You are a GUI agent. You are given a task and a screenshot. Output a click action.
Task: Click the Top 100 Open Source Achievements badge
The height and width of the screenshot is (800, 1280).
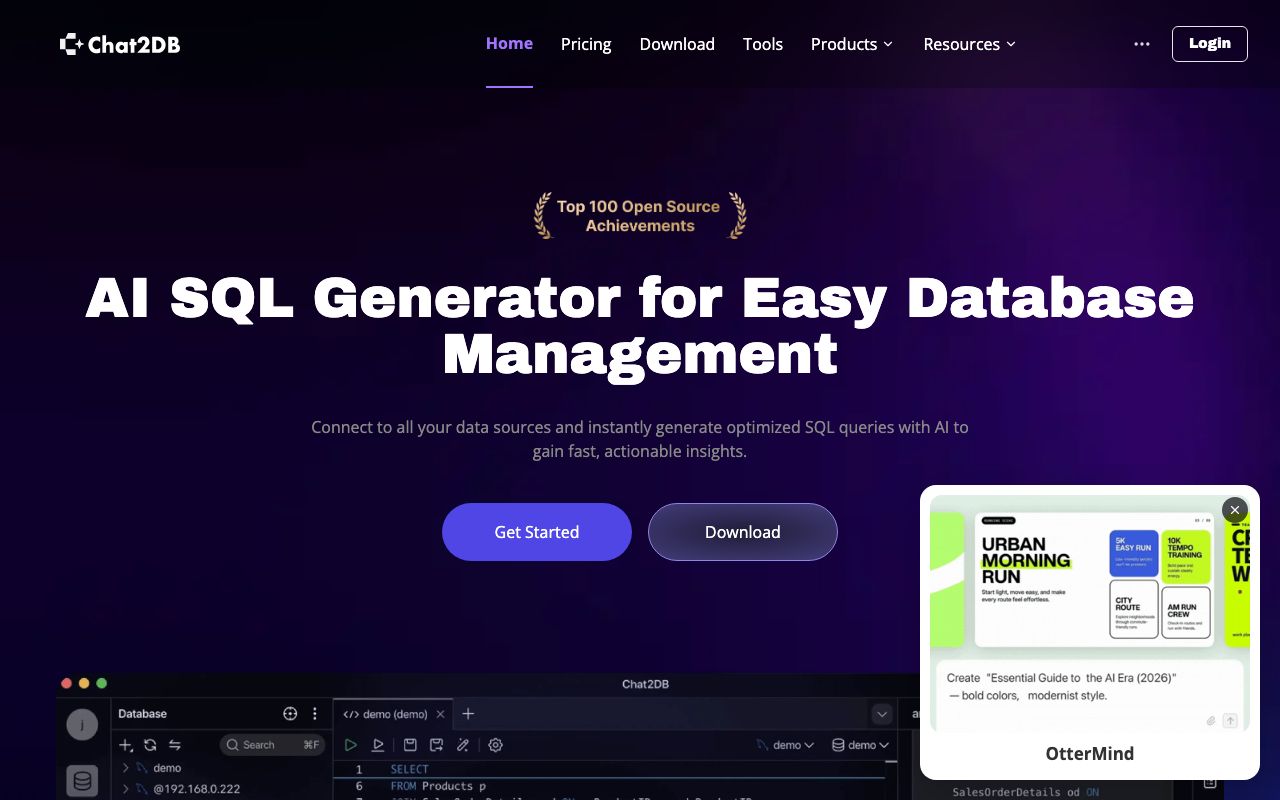tap(640, 216)
